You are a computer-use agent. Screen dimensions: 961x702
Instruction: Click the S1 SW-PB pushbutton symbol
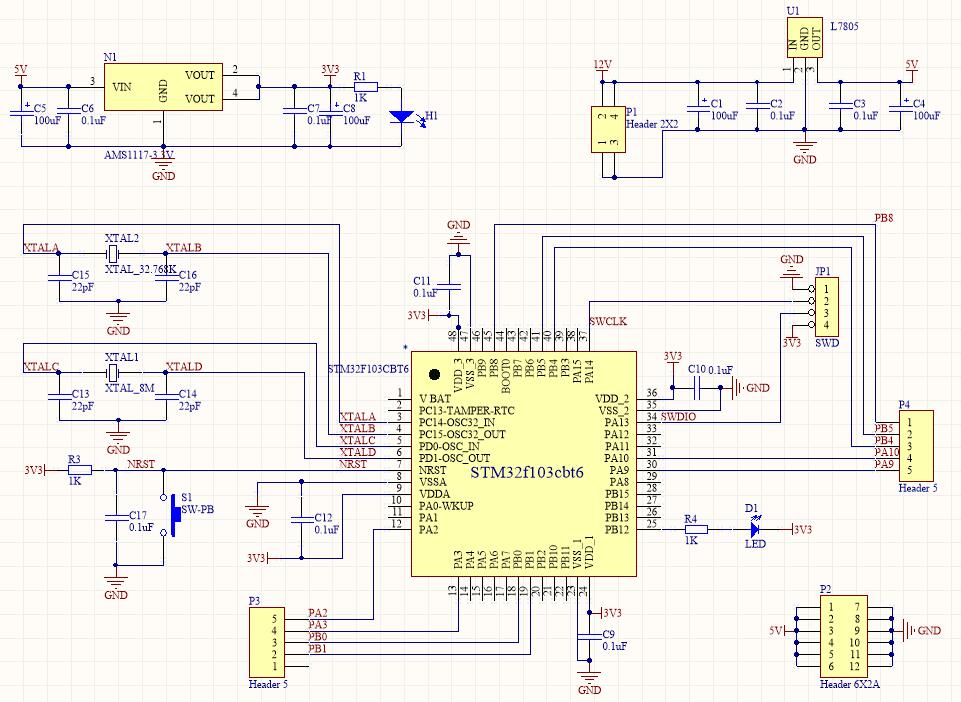(x=170, y=515)
